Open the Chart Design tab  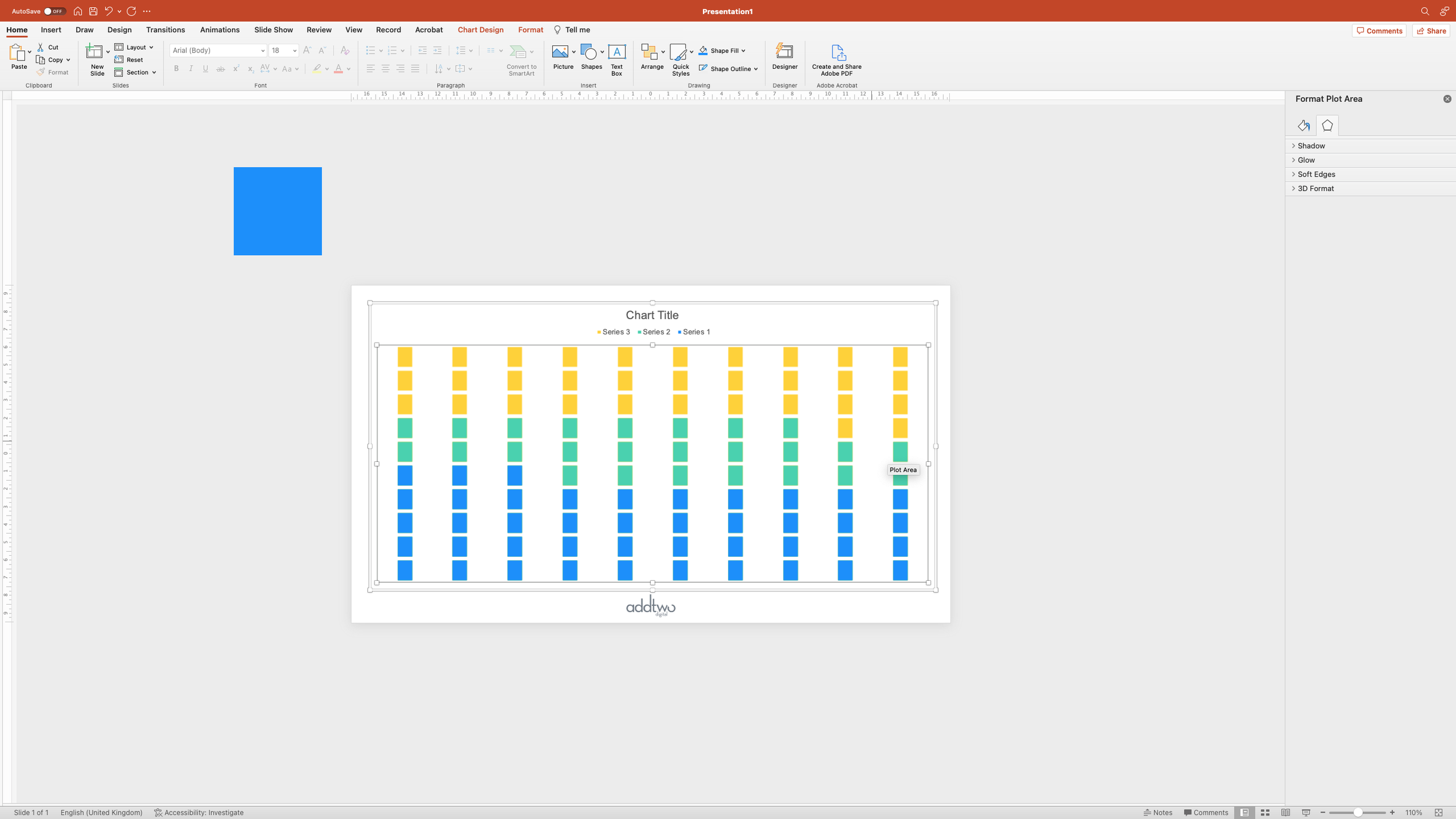(480, 30)
